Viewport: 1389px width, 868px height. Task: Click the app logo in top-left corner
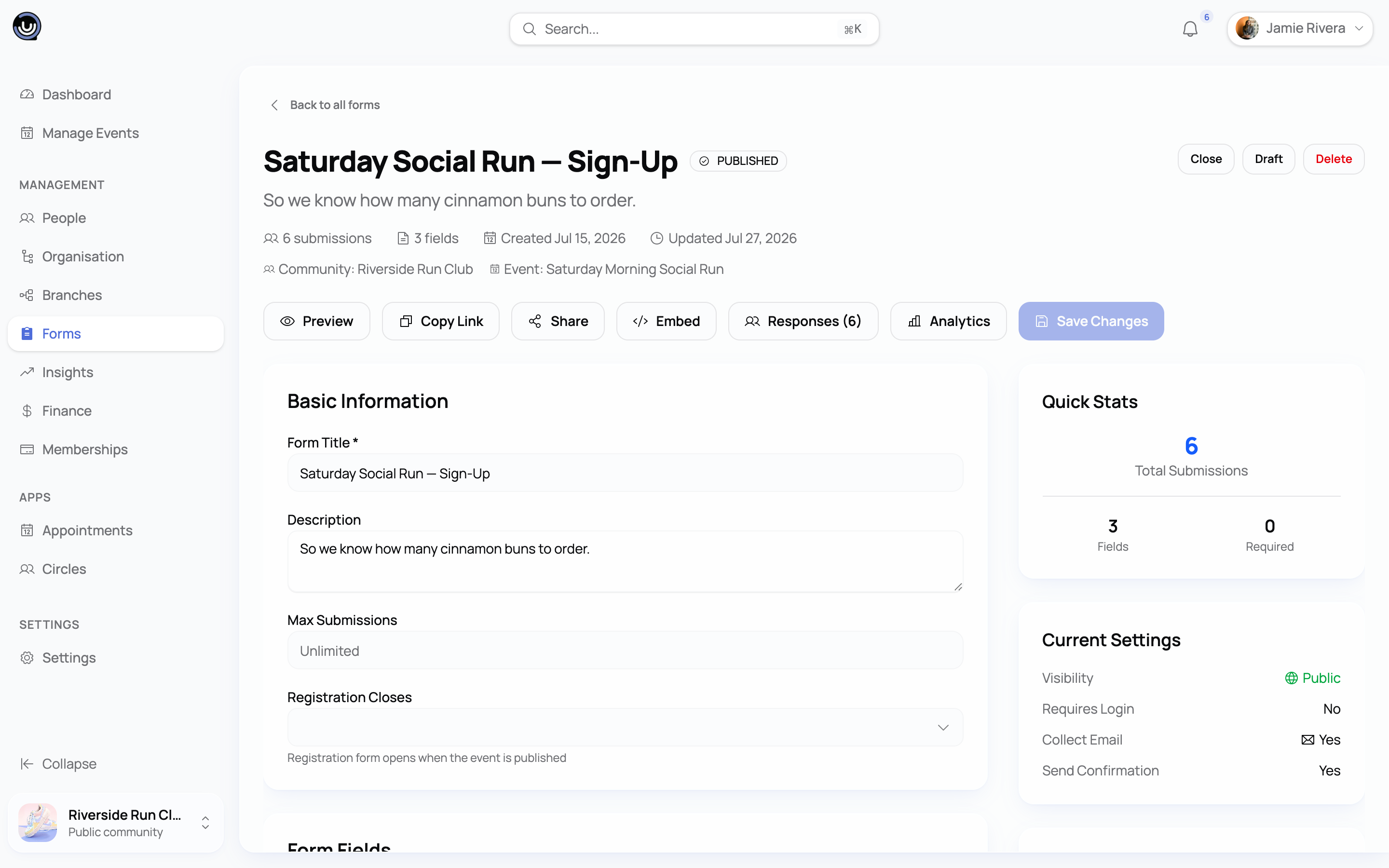click(x=27, y=27)
